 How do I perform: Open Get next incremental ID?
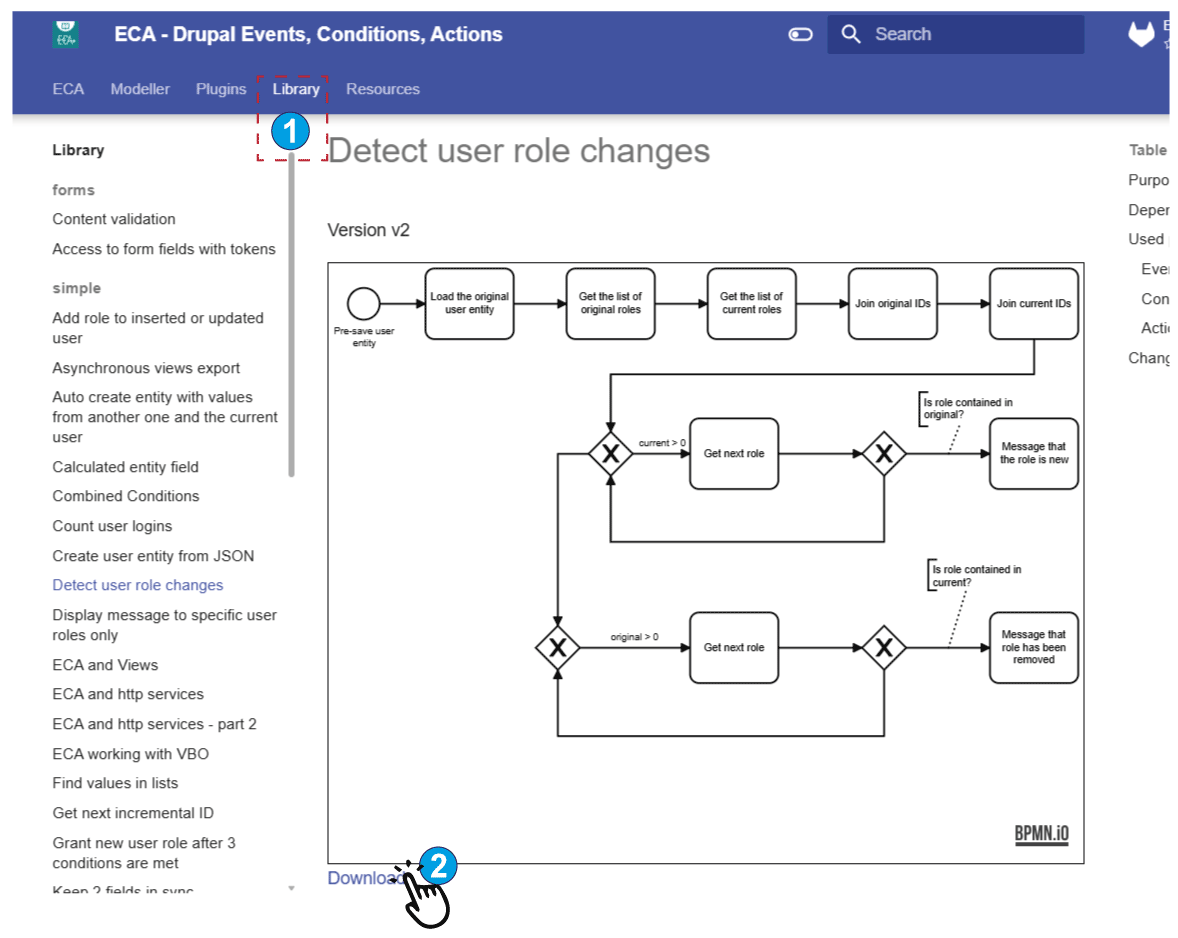(133, 813)
